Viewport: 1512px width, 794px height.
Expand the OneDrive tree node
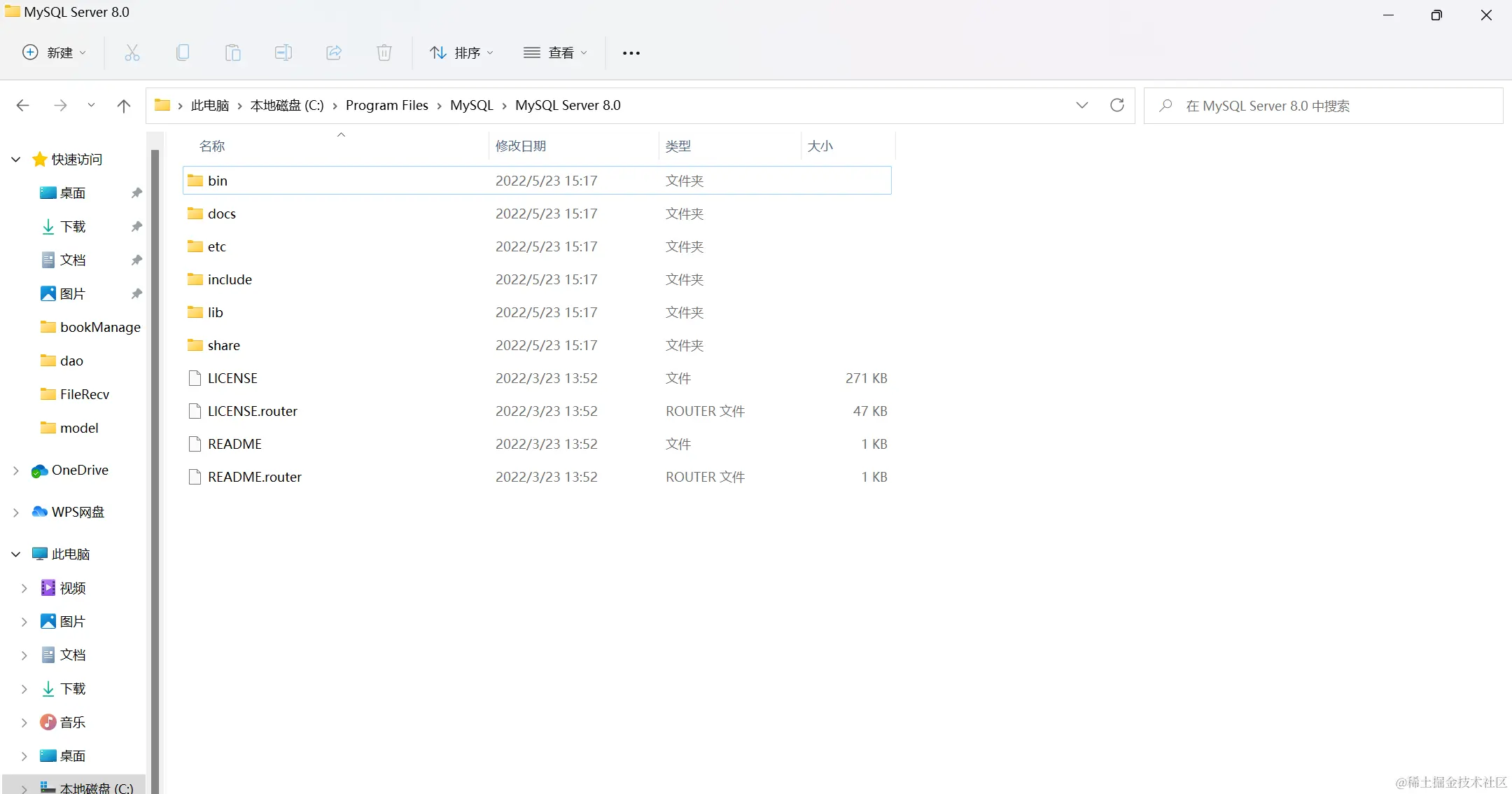click(16, 471)
